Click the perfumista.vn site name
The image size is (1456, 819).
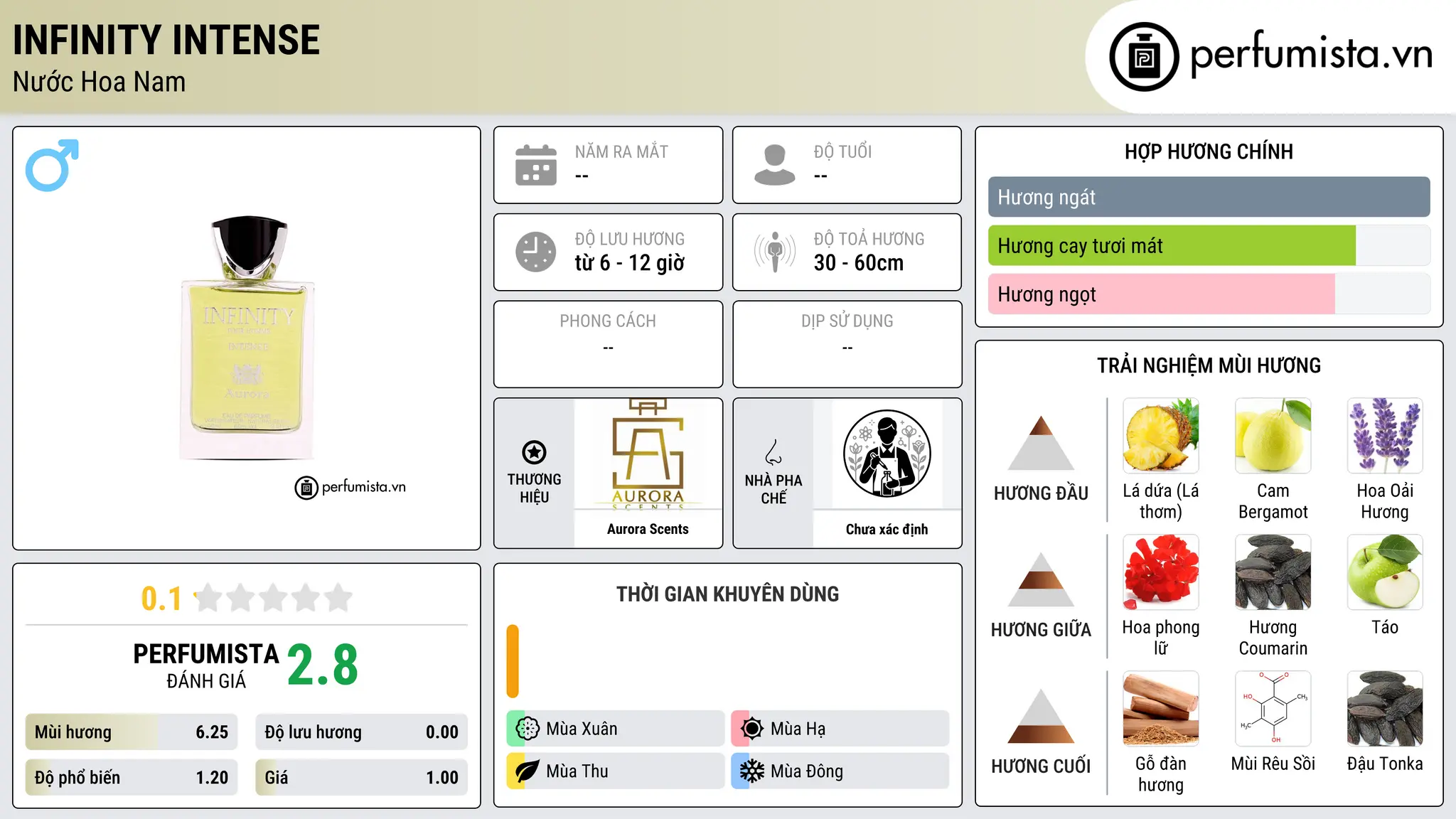(x=1311, y=54)
